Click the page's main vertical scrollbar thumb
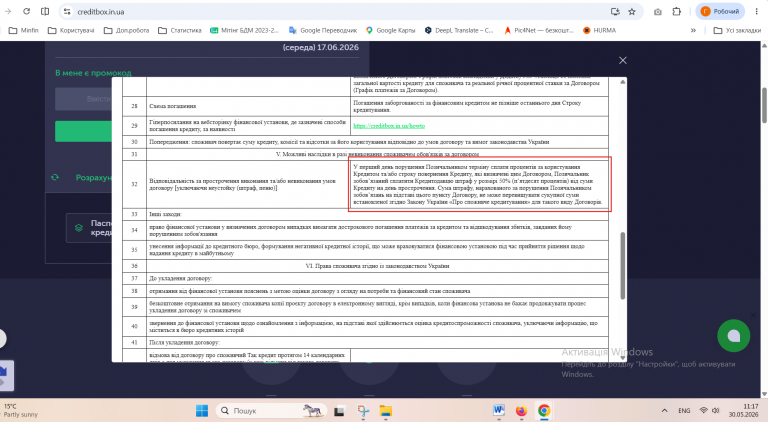The height and width of the screenshot is (422, 768). click(x=764, y=105)
